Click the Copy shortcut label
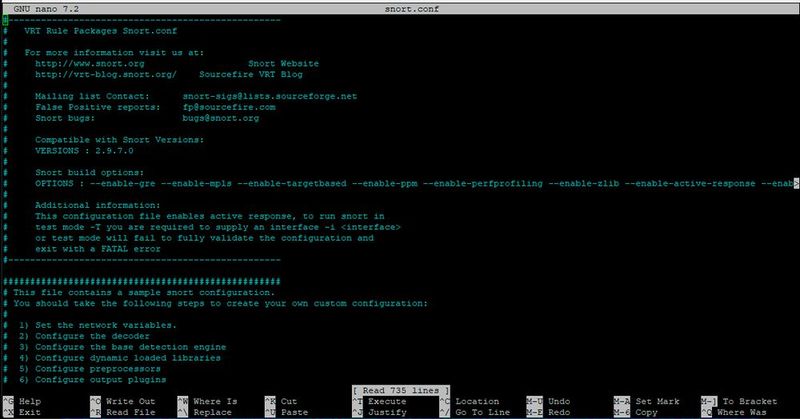Viewport: 800px width, 419px height. click(x=646, y=412)
